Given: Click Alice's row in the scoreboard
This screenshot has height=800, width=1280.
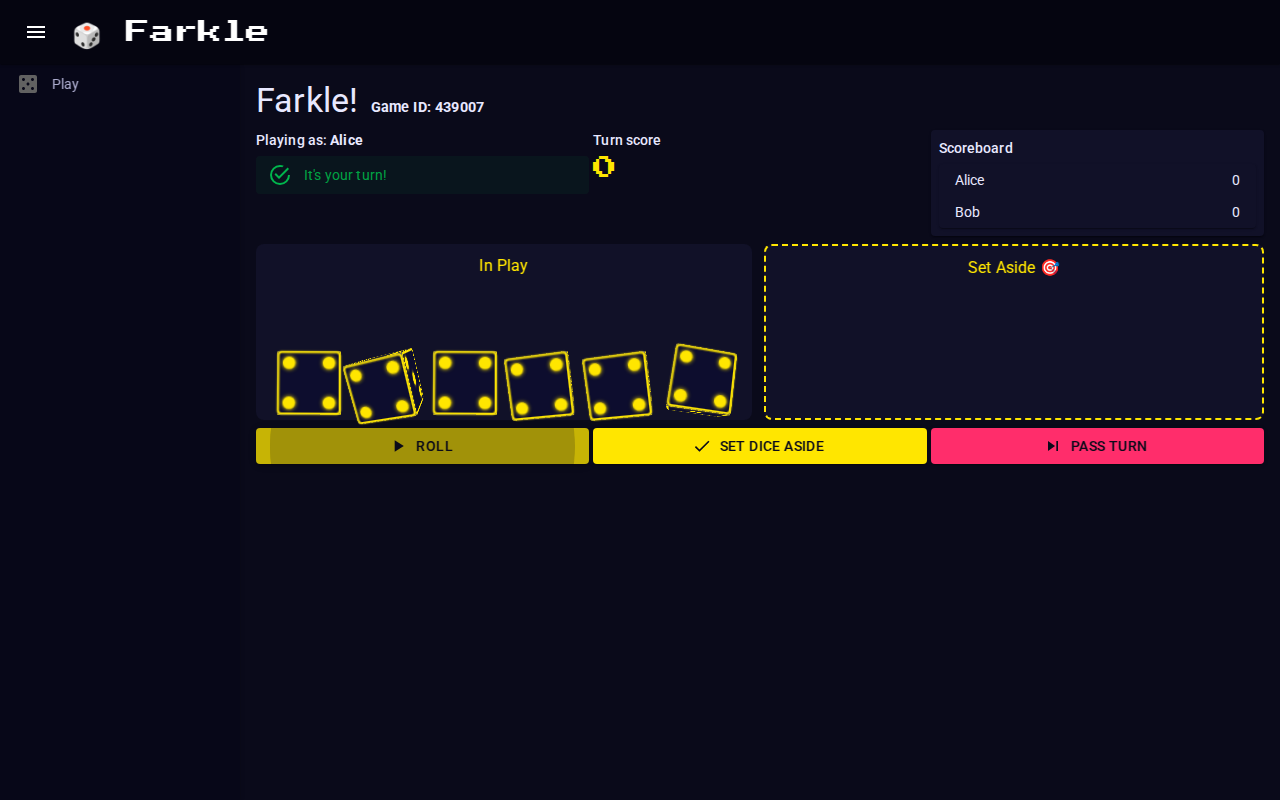Looking at the screenshot, I should click(x=1097, y=180).
